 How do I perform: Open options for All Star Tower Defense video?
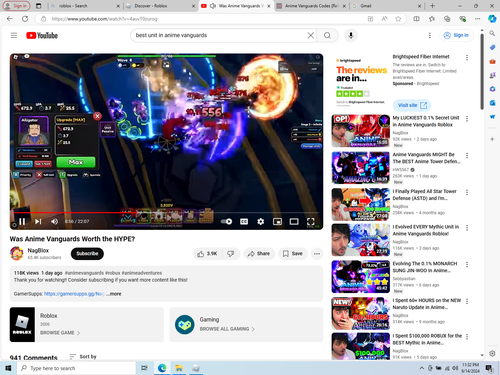point(467,192)
